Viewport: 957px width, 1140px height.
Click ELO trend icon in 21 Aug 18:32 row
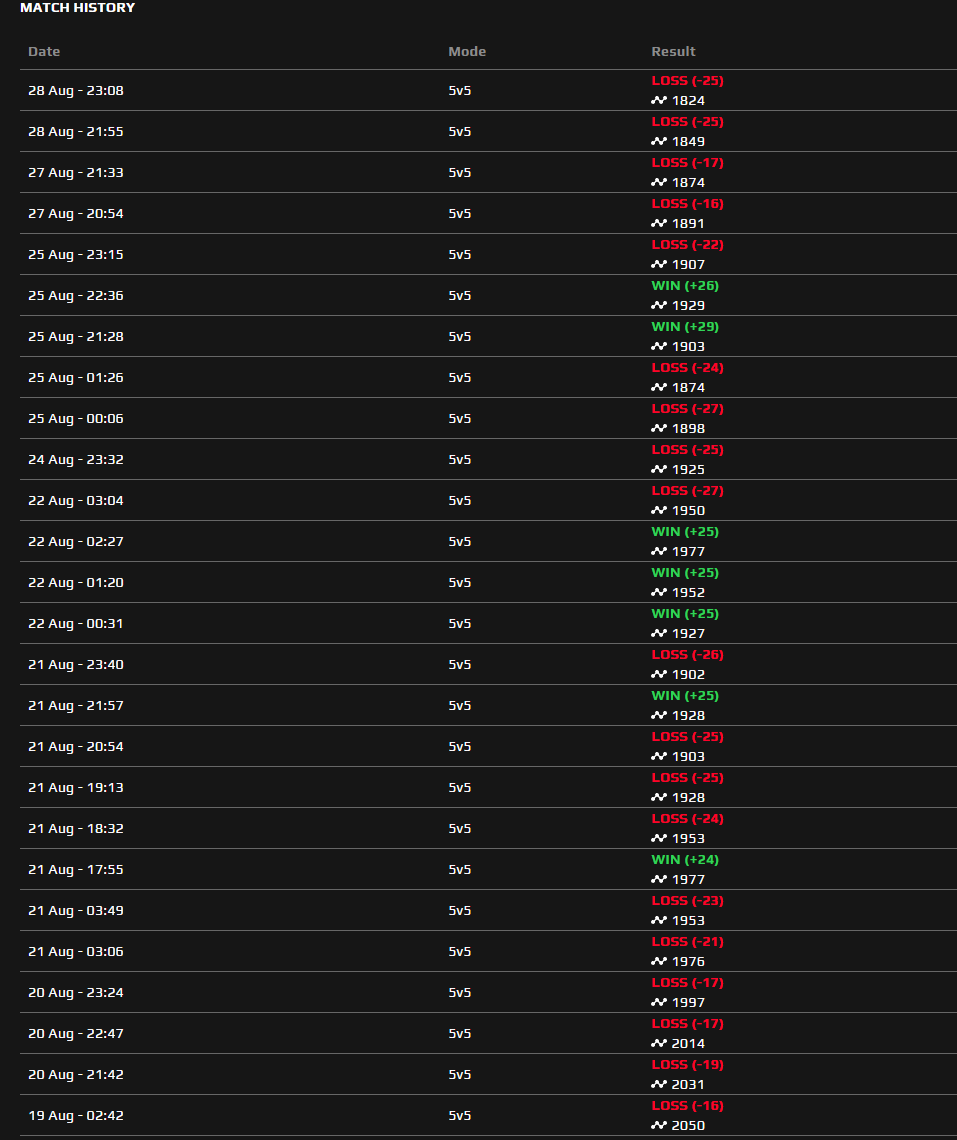(x=659, y=838)
